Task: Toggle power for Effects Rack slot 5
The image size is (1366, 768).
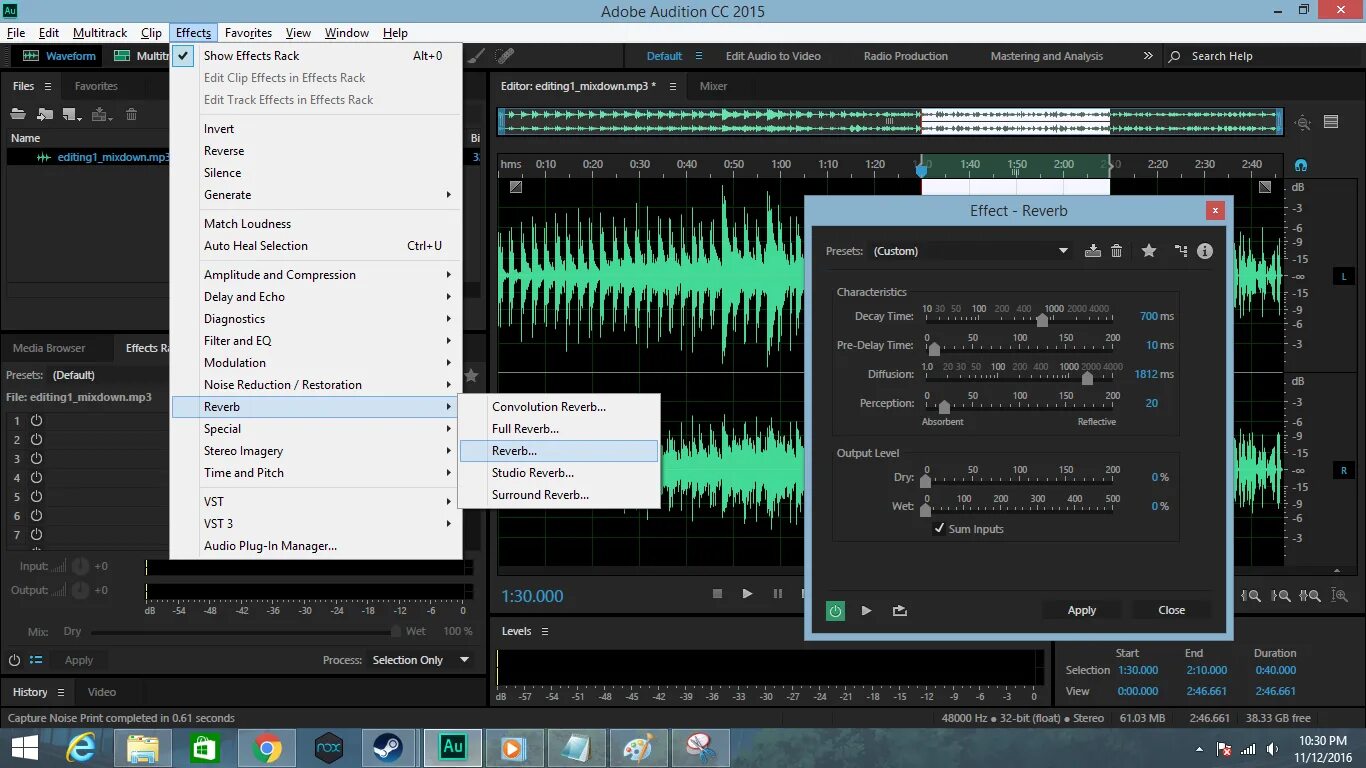Action: pyautogui.click(x=37, y=496)
